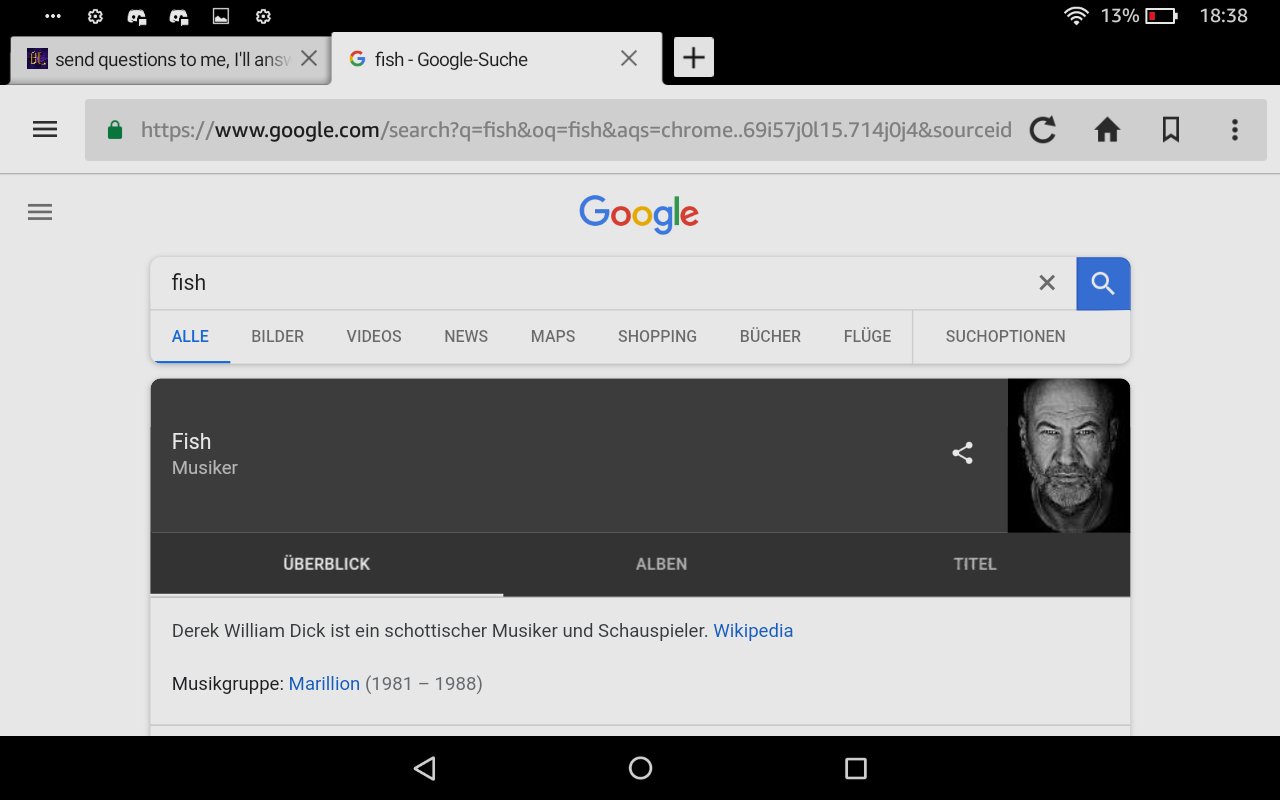Share the Fish knowledge panel
The height and width of the screenshot is (800, 1280).
(962, 453)
